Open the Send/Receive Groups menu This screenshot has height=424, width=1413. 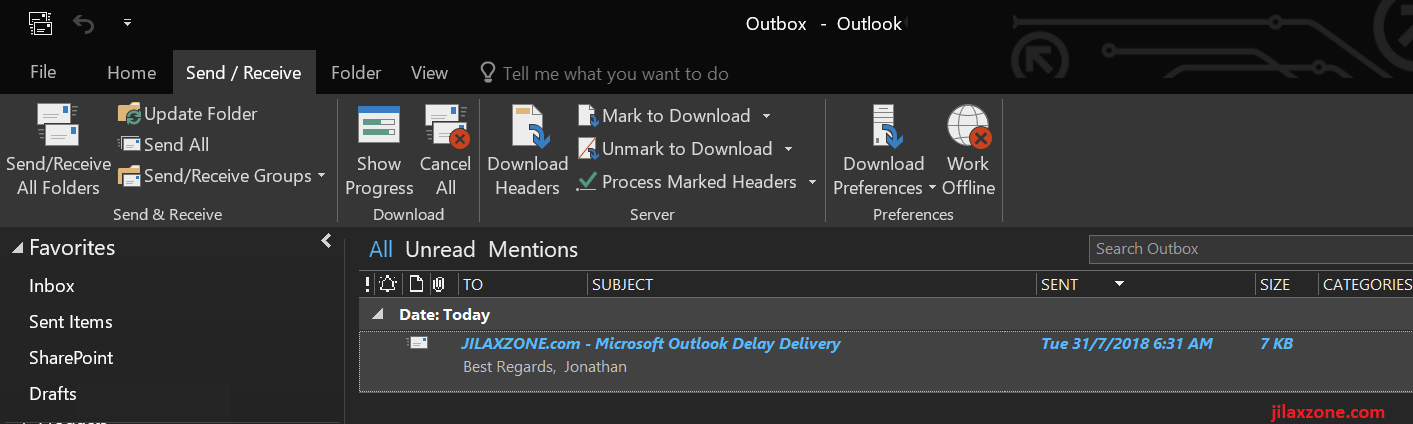222,176
